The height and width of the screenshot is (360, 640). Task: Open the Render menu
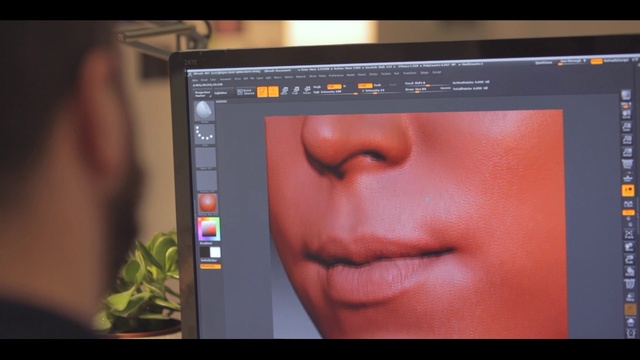click(x=350, y=75)
